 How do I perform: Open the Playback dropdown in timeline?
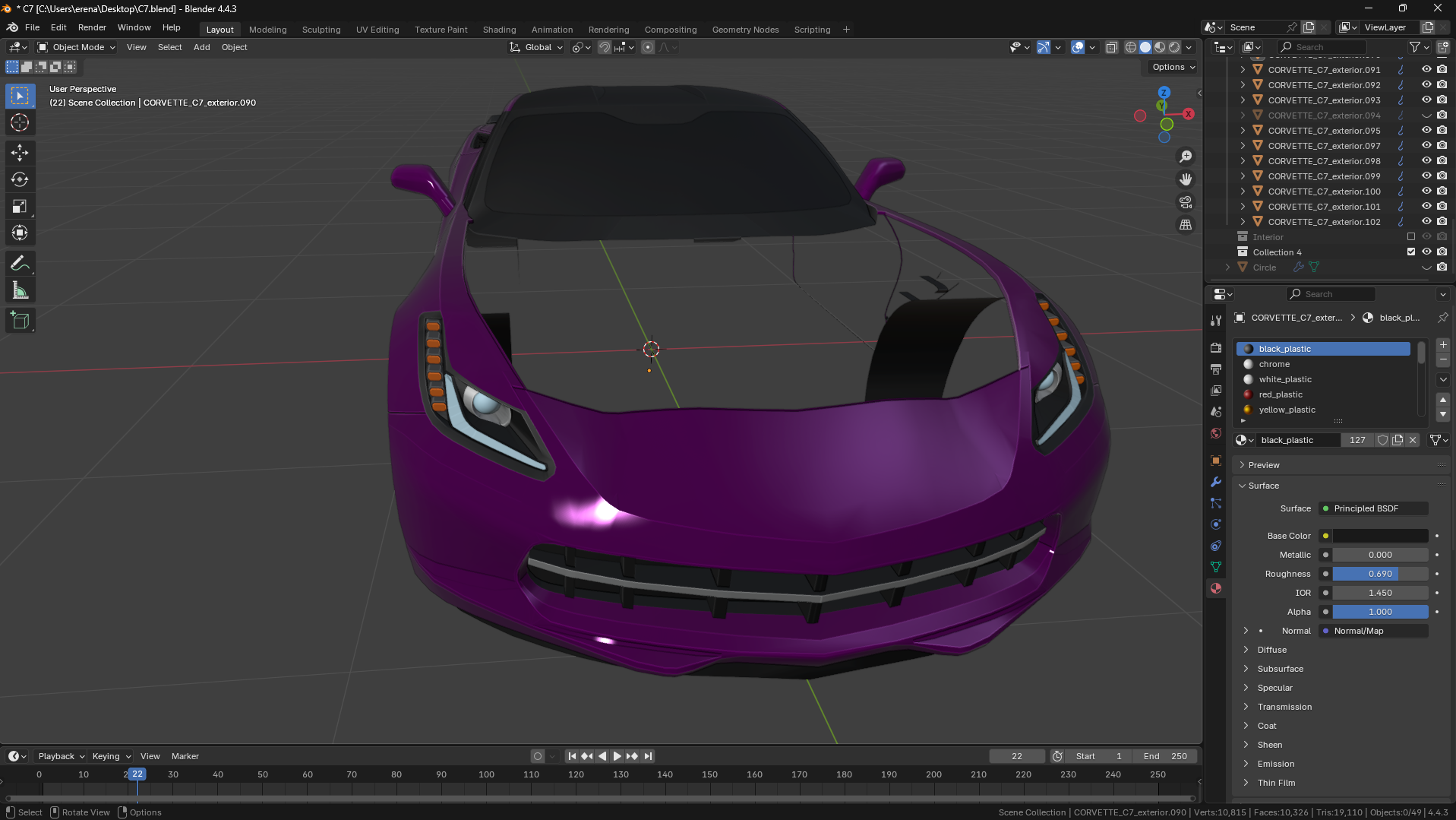61,756
